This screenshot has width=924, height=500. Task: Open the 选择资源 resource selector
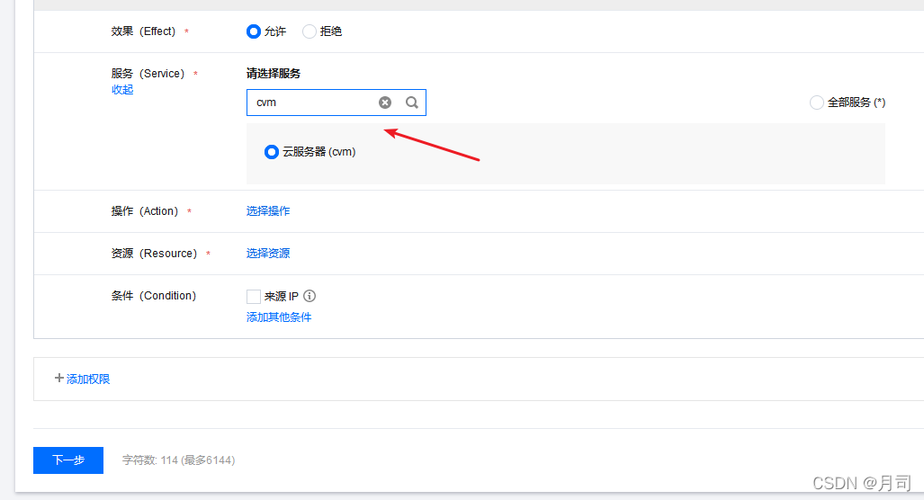268,254
